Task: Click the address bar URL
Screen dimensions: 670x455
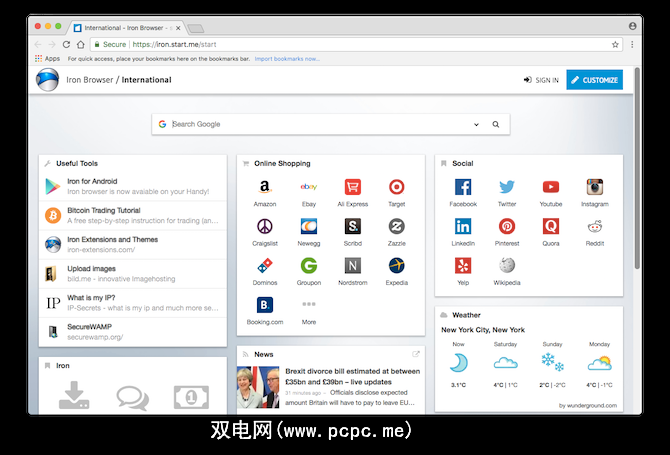Action: coord(174,44)
